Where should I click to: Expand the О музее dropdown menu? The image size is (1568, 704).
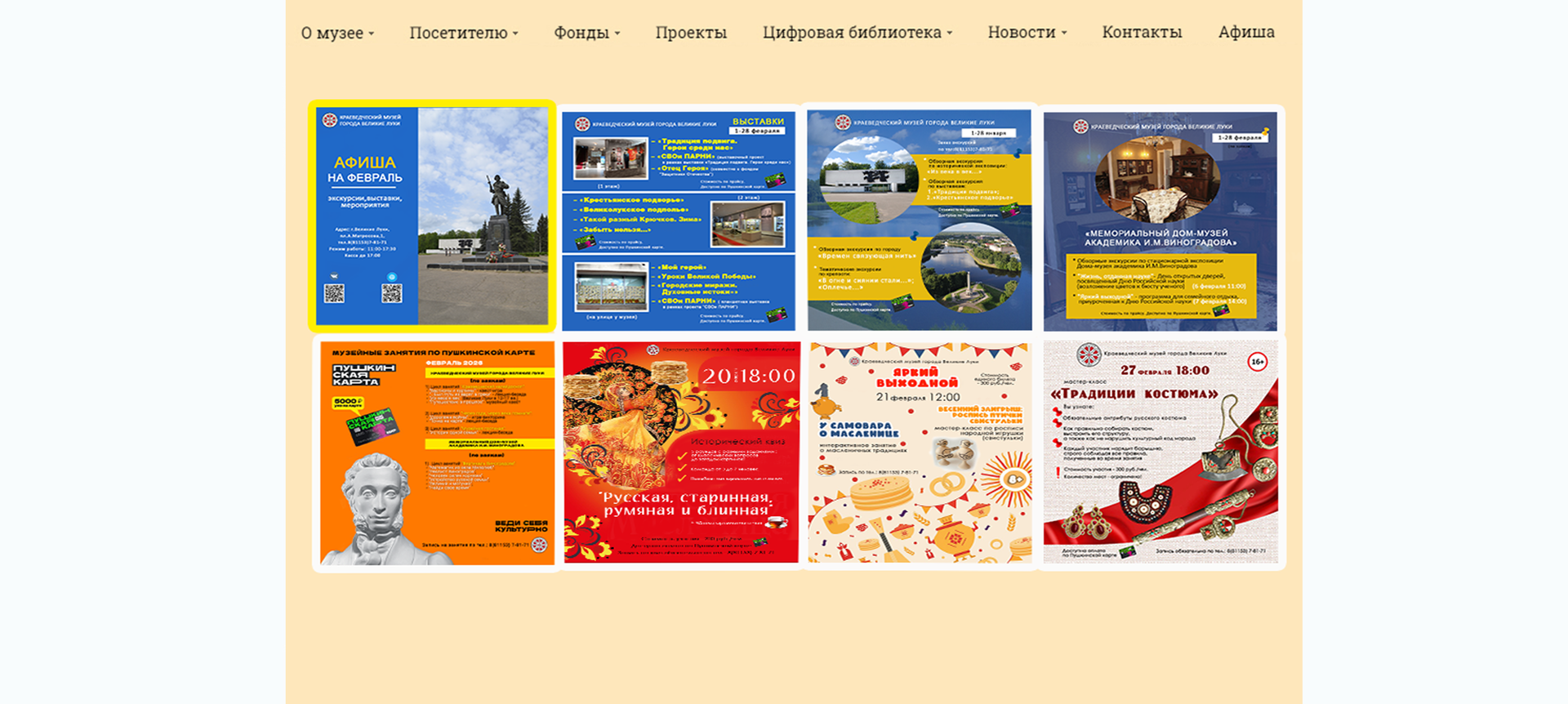(x=336, y=33)
